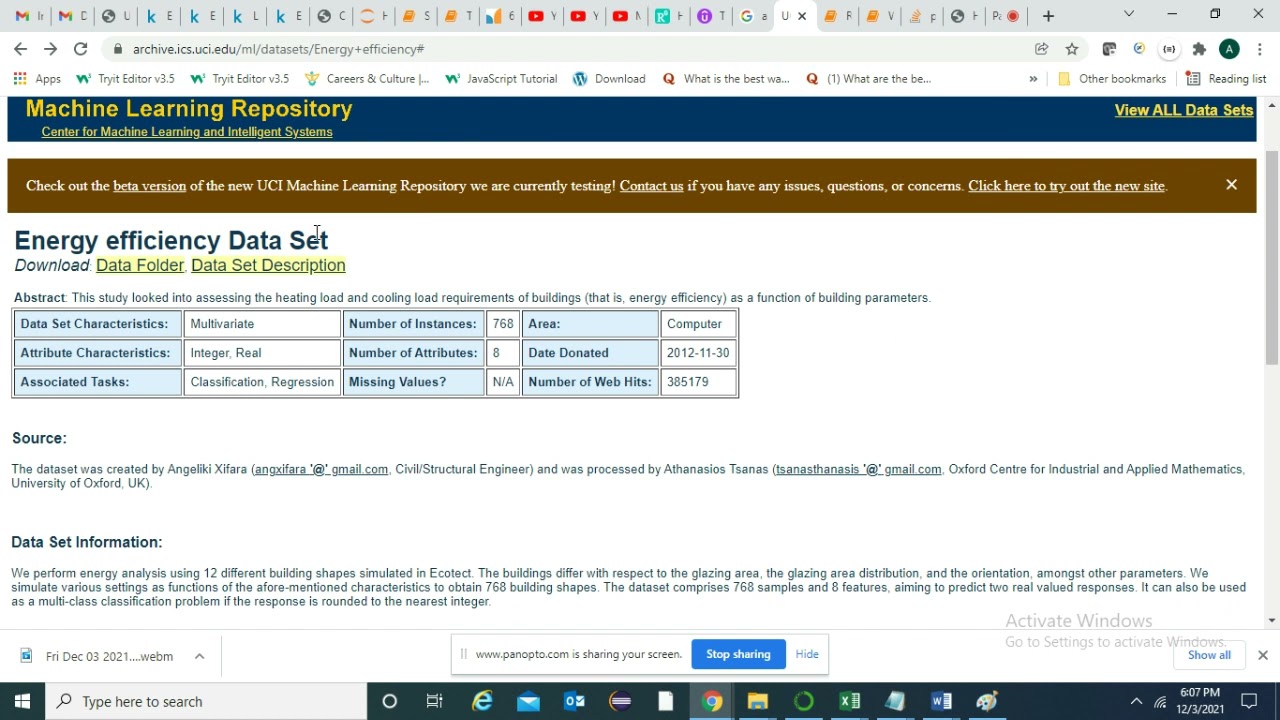Show more bookmarks with the chevron

pos(1033,79)
